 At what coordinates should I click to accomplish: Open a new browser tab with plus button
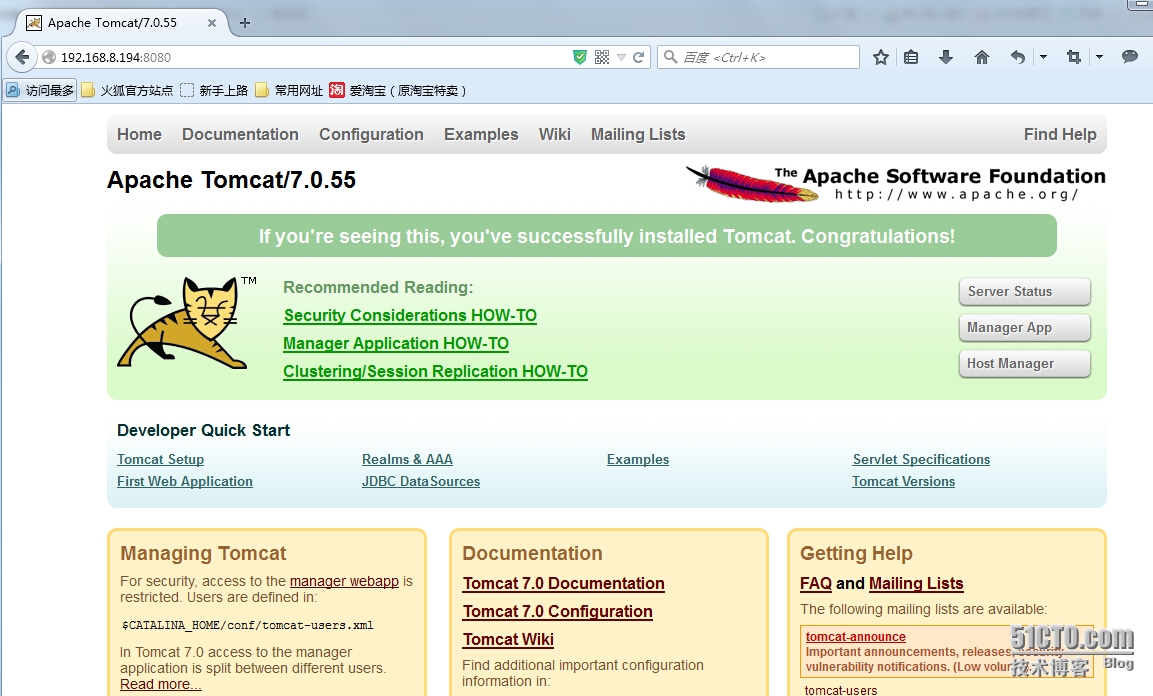tap(245, 23)
